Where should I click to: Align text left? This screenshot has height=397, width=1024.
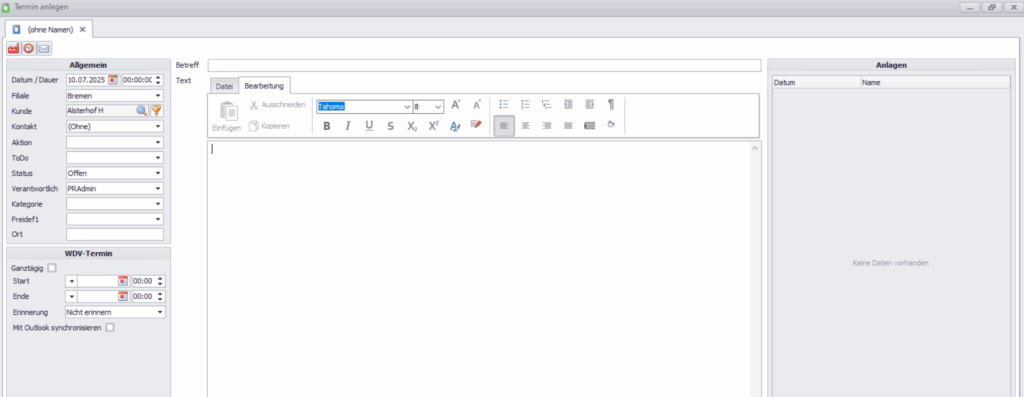pos(504,125)
